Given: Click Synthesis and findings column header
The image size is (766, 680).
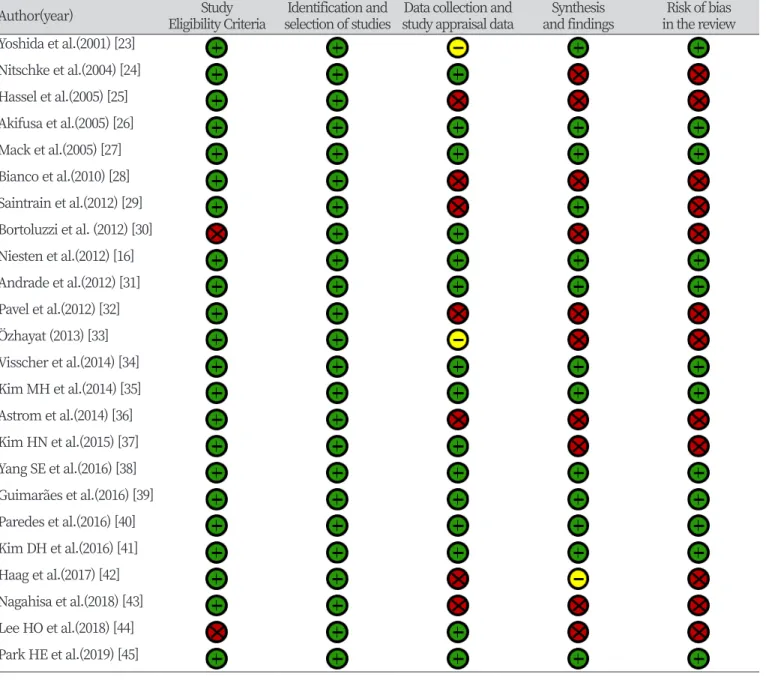Looking at the screenshot, I should 578,16.
